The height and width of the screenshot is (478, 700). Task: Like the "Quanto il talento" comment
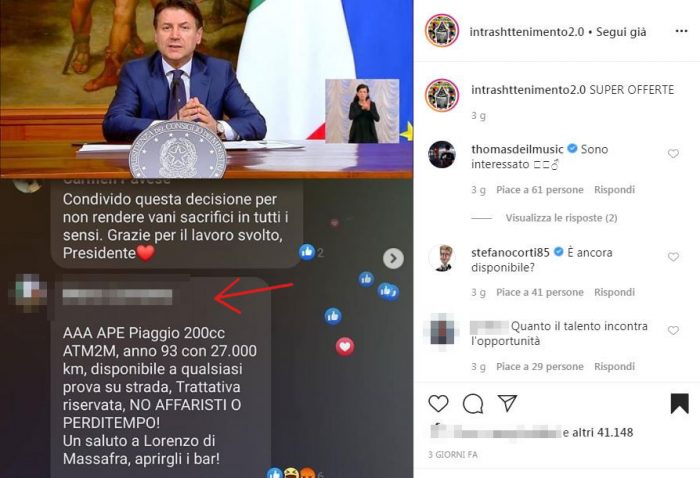tap(673, 331)
